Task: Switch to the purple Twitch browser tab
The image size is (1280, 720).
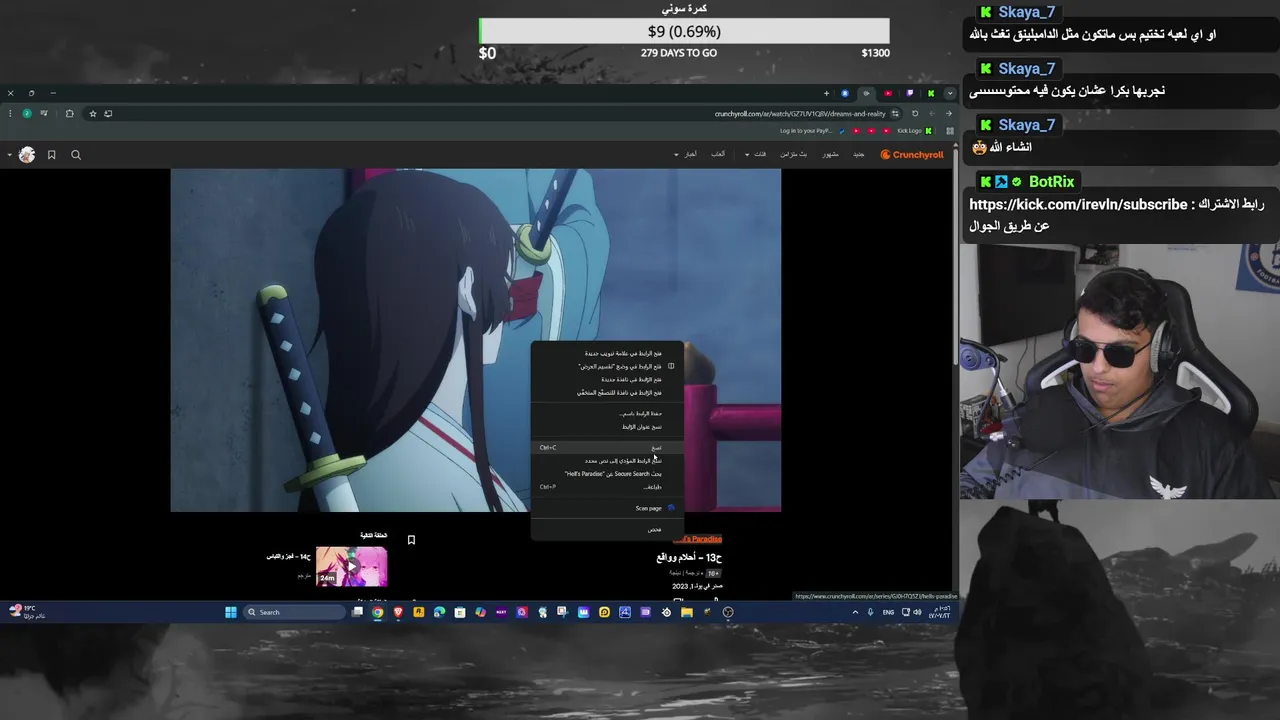Action: (x=909, y=93)
